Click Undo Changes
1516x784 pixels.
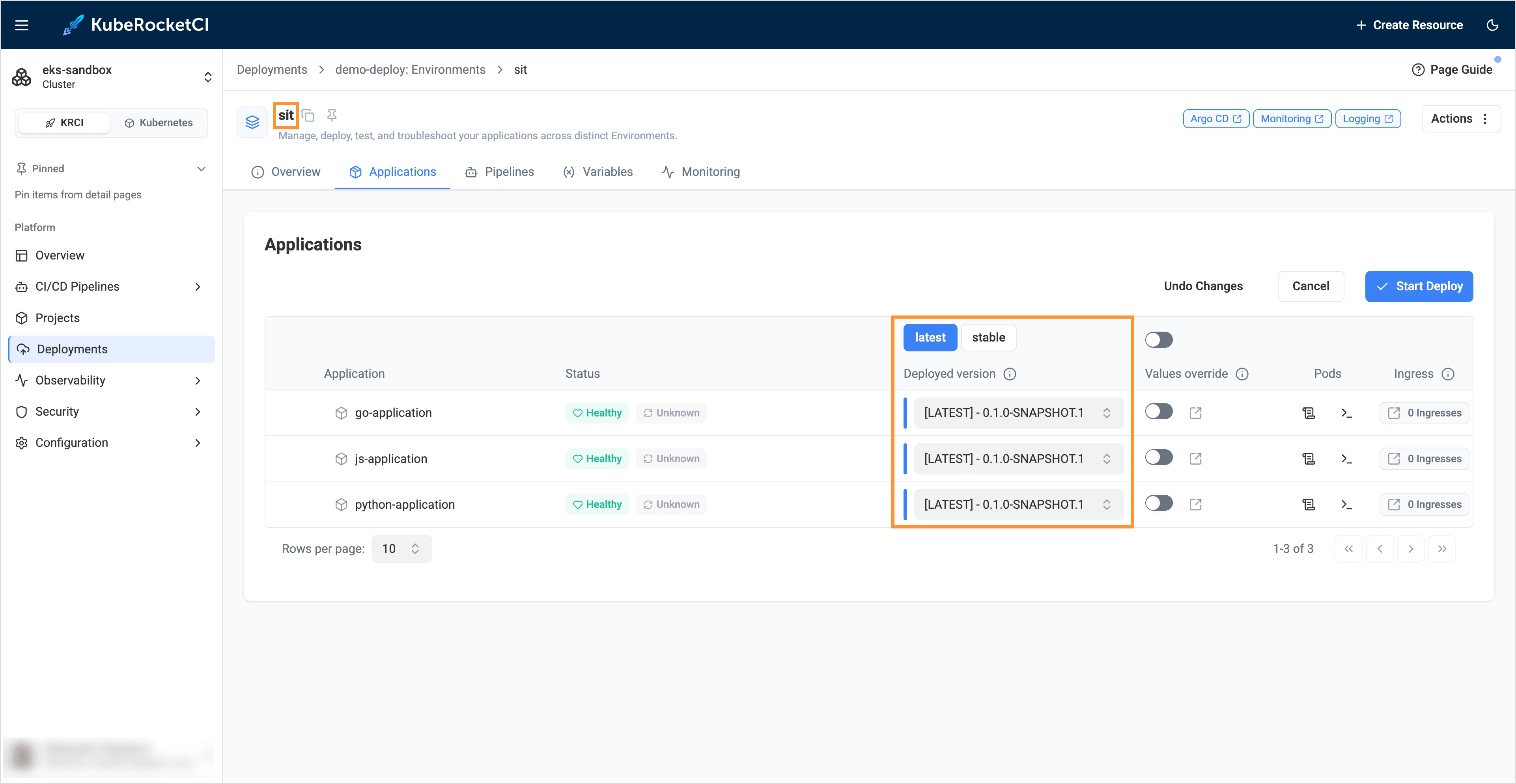click(1203, 286)
